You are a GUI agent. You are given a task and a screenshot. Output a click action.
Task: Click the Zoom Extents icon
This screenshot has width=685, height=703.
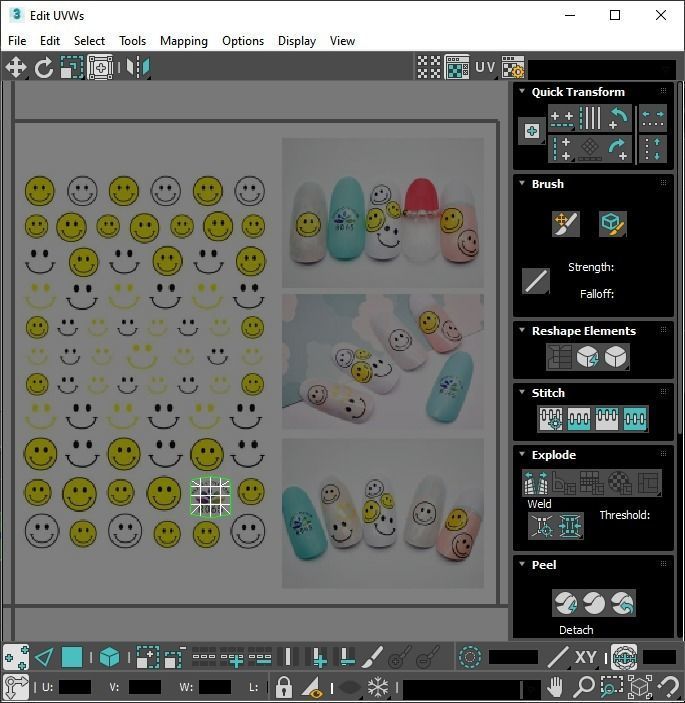coord(640,686)
